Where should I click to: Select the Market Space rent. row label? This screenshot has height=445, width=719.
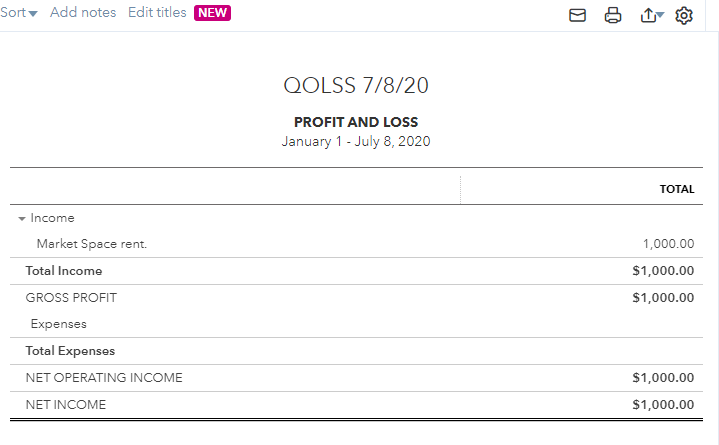92,244
